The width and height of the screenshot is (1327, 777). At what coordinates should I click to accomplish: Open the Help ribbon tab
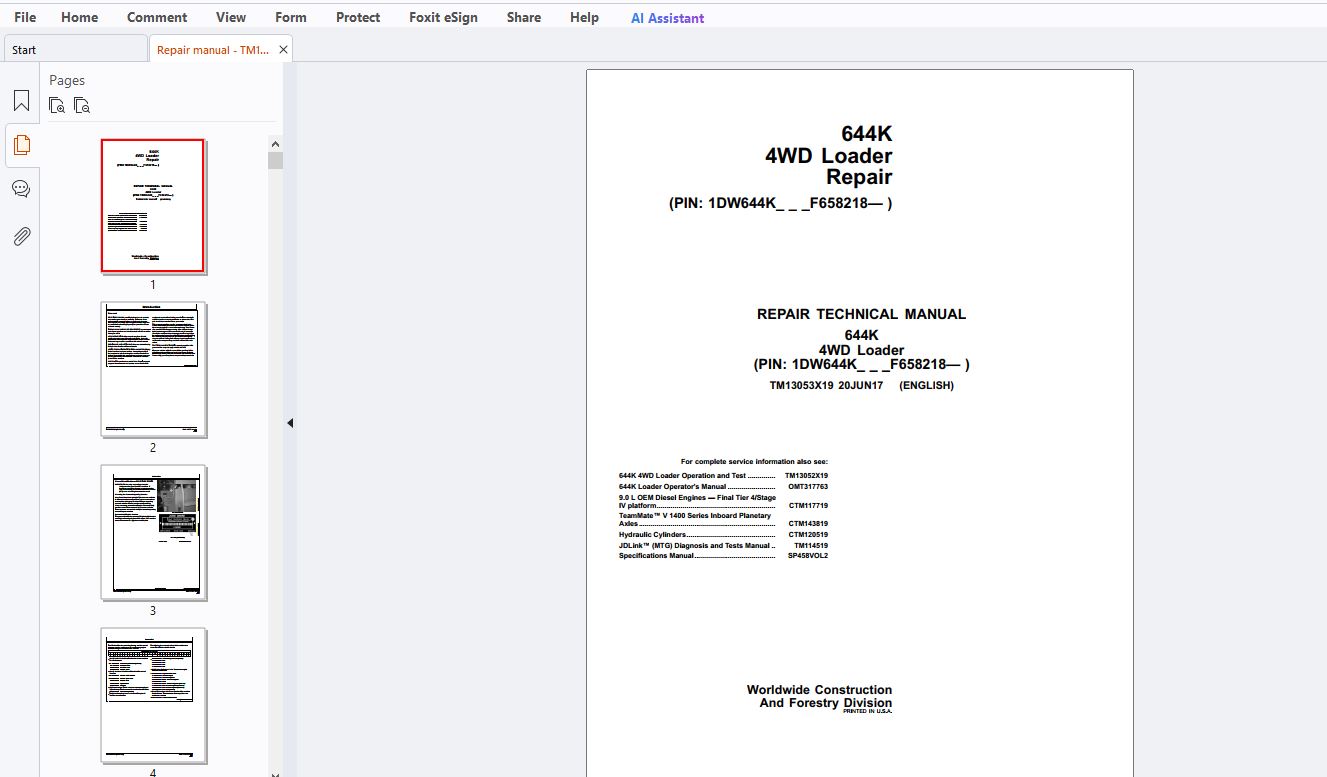coord(584,17)
